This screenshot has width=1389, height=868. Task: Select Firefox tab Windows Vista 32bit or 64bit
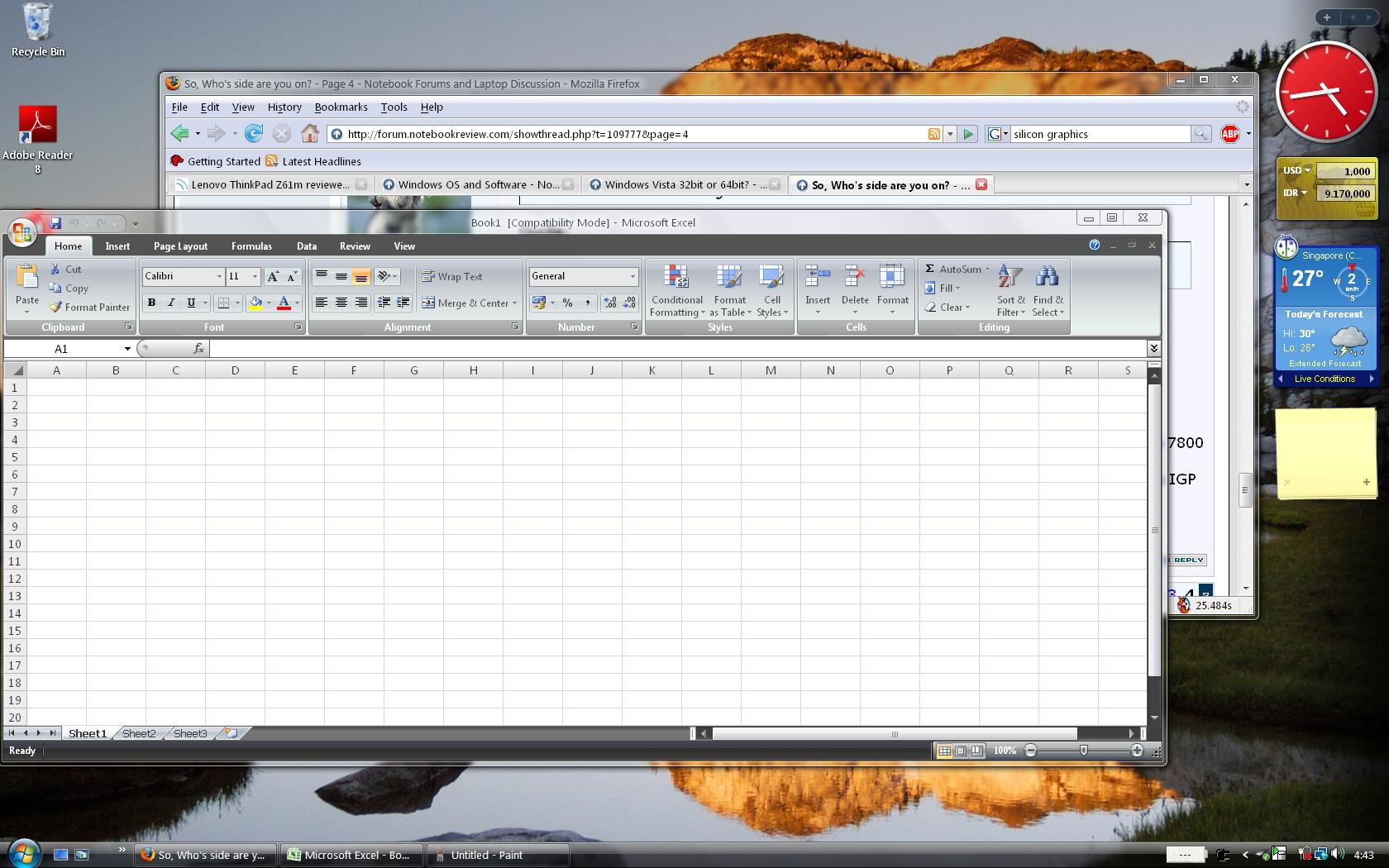tap(684, 185)
